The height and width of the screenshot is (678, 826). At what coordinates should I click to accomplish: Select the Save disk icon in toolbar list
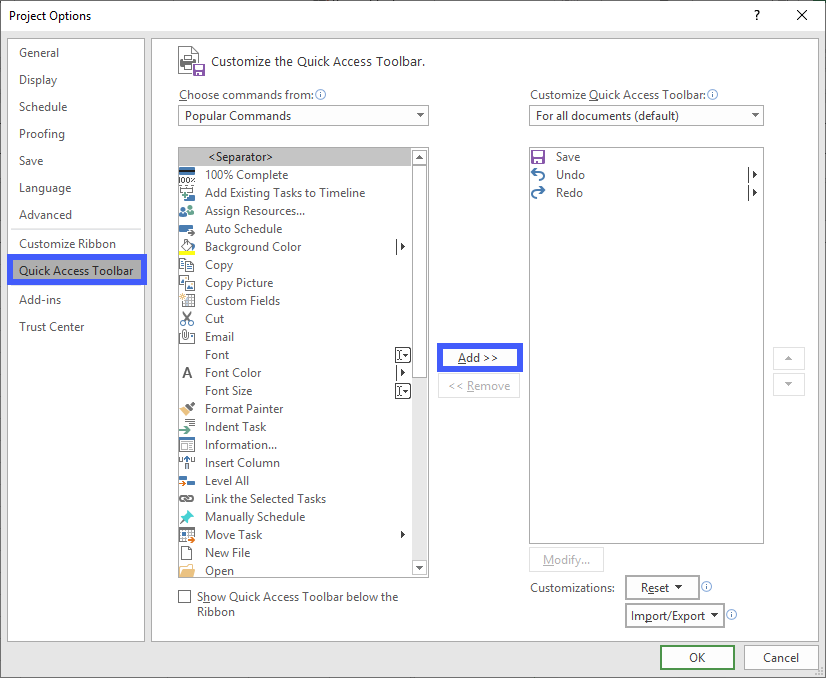[x=538, y=157]
